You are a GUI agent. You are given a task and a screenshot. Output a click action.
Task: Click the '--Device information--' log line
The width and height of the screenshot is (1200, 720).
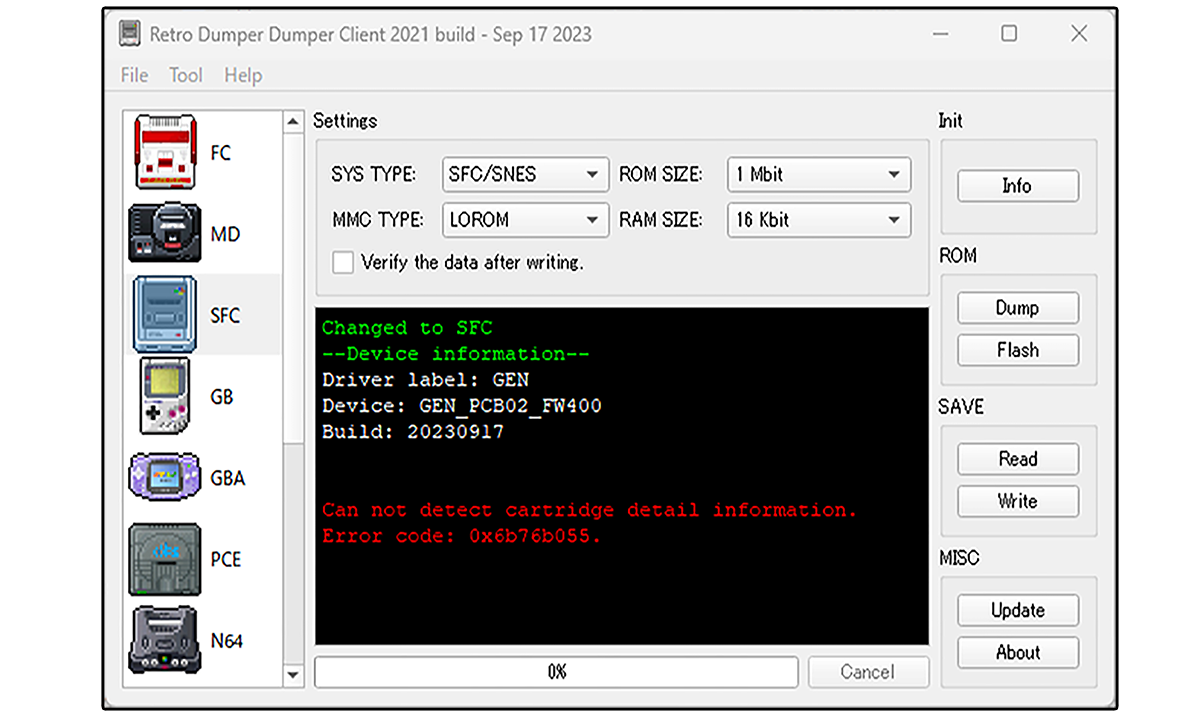pyautogui.click(x=455, y=354)
